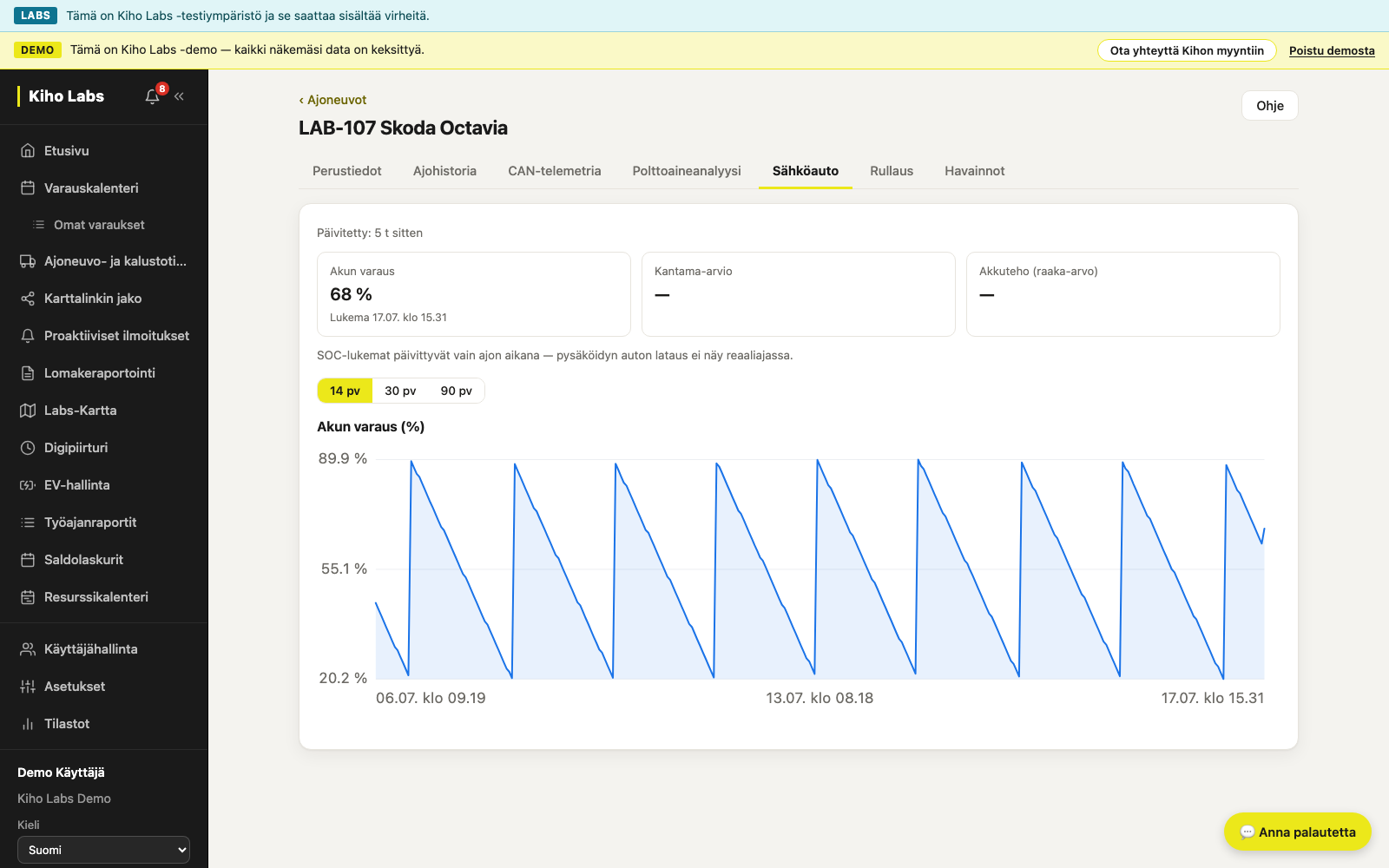Click the '17.07. klo 15.31' axis label
Image resolution: width=1389 pixels, height=868 pixels.
[x=1213, y=698]
